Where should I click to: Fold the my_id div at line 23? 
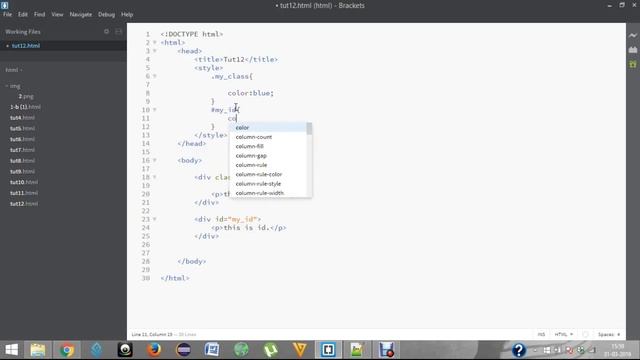click(x=155, y=219)
